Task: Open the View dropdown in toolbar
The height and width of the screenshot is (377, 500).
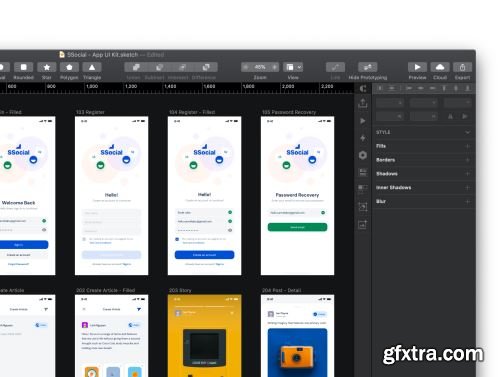Action: pyautogui.click(x=293, y=67)
